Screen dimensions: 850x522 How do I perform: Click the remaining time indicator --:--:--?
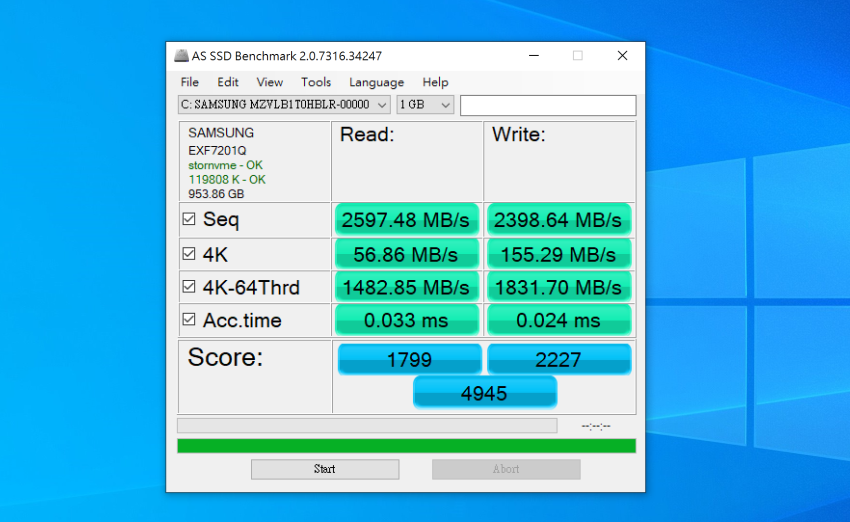pos(596,426)
